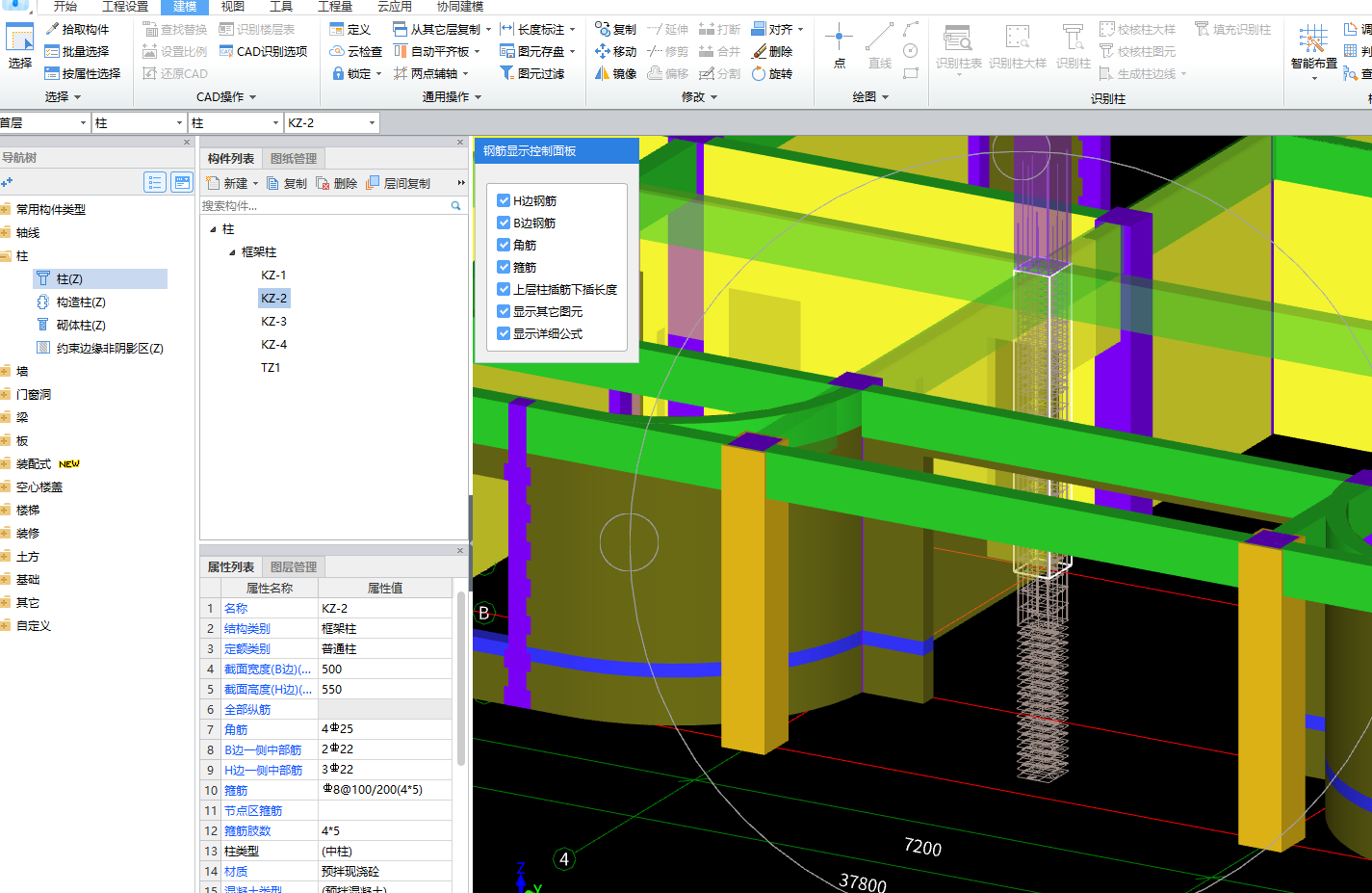The width and height of the screenshot is (1372, 893).
Task: Uncheck the B边钢筋 checkbox
Action: 504,223
